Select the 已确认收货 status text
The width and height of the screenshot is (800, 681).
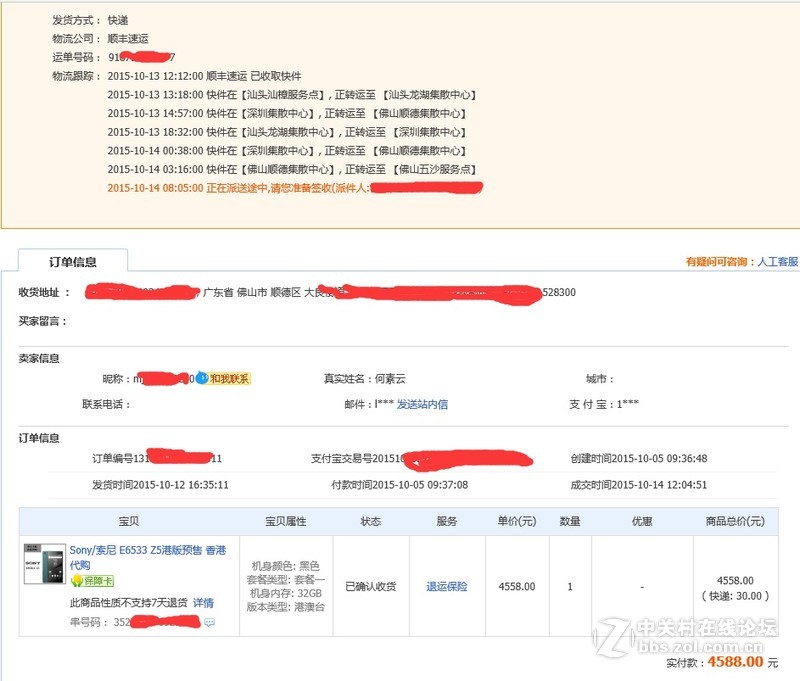tap(370, 587)
